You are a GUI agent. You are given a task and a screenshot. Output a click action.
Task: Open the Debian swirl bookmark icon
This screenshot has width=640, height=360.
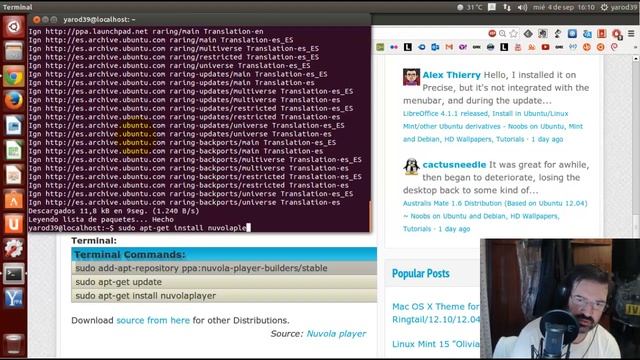[x=614, y=47]
